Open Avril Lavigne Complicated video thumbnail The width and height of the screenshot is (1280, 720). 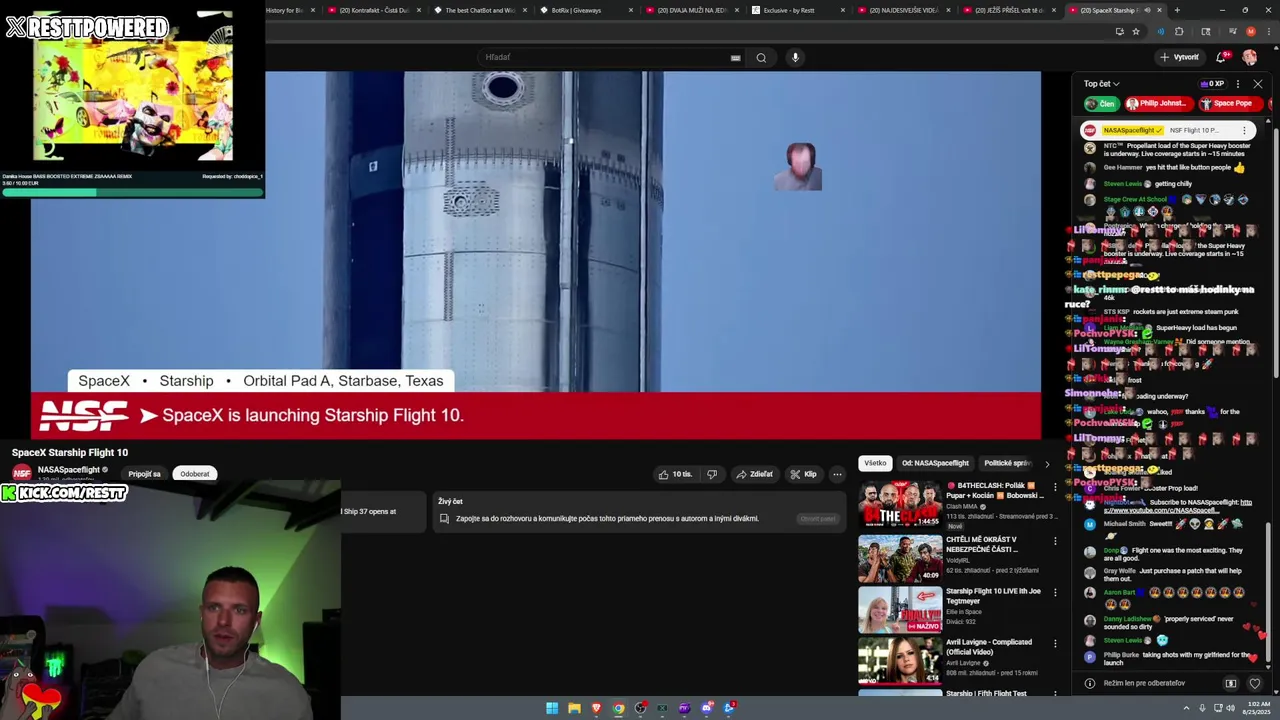pos(900,661)
